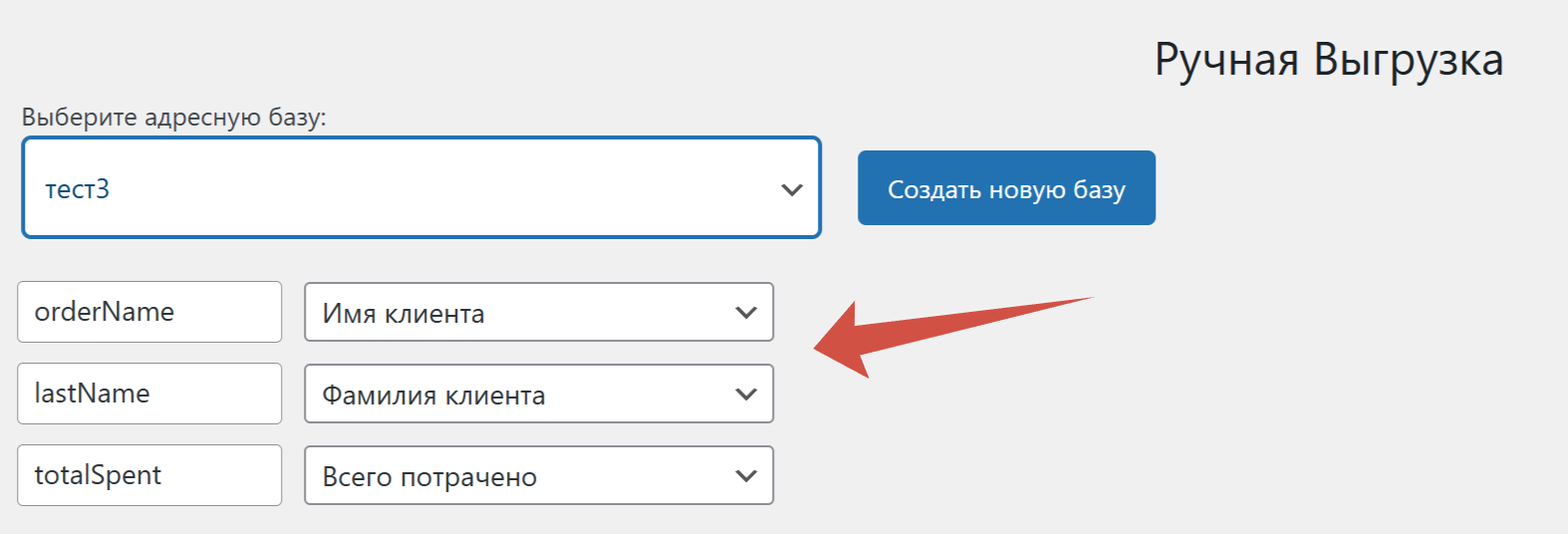Open the Всего потрачено field mapping dropdown

538,476
